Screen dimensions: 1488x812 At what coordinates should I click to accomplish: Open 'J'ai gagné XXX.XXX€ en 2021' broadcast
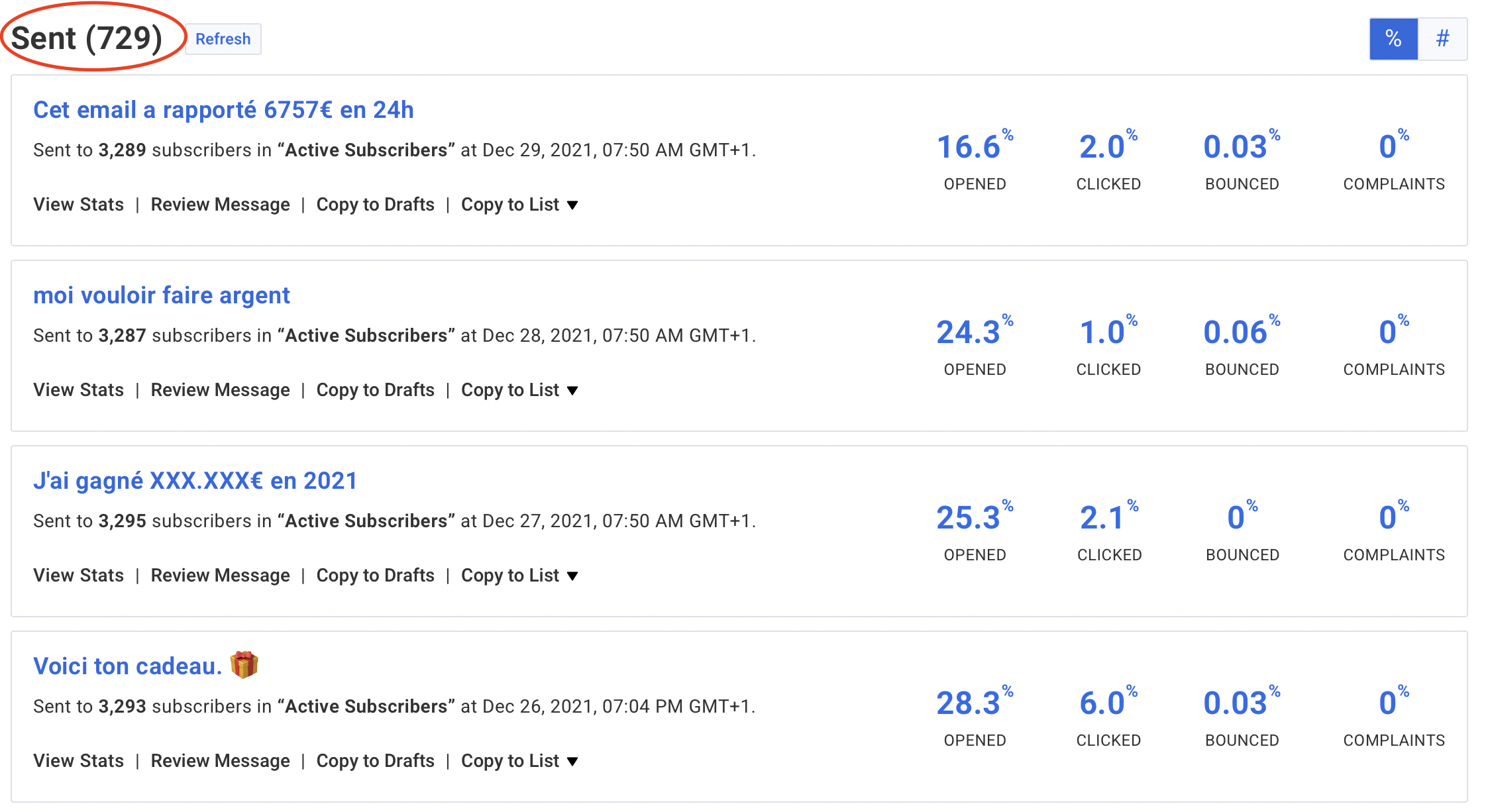pos(195,481)
